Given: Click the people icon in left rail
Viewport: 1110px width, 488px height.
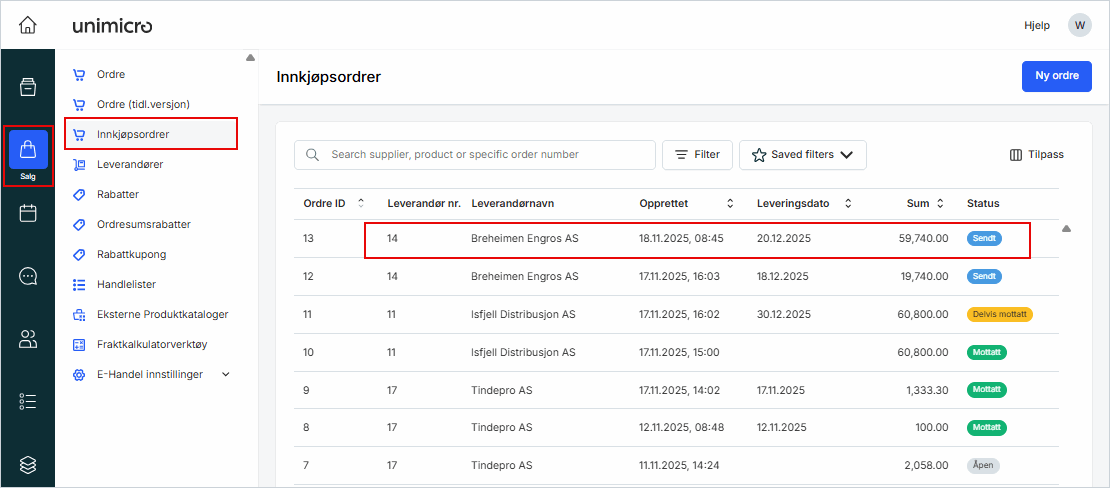Looking at the screenshot, I should [x=28, y=339].
